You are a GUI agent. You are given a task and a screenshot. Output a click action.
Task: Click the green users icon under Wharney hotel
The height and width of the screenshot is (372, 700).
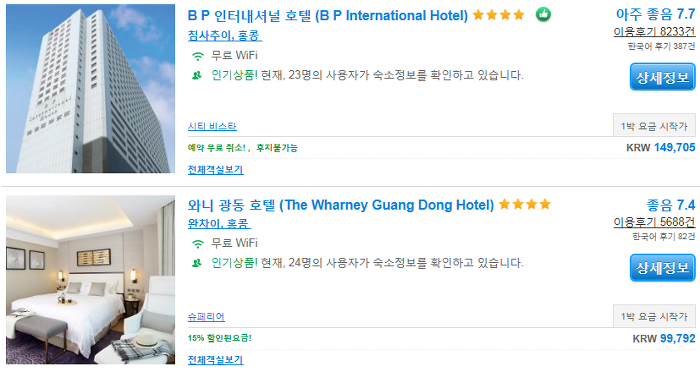tap(197, 263)
